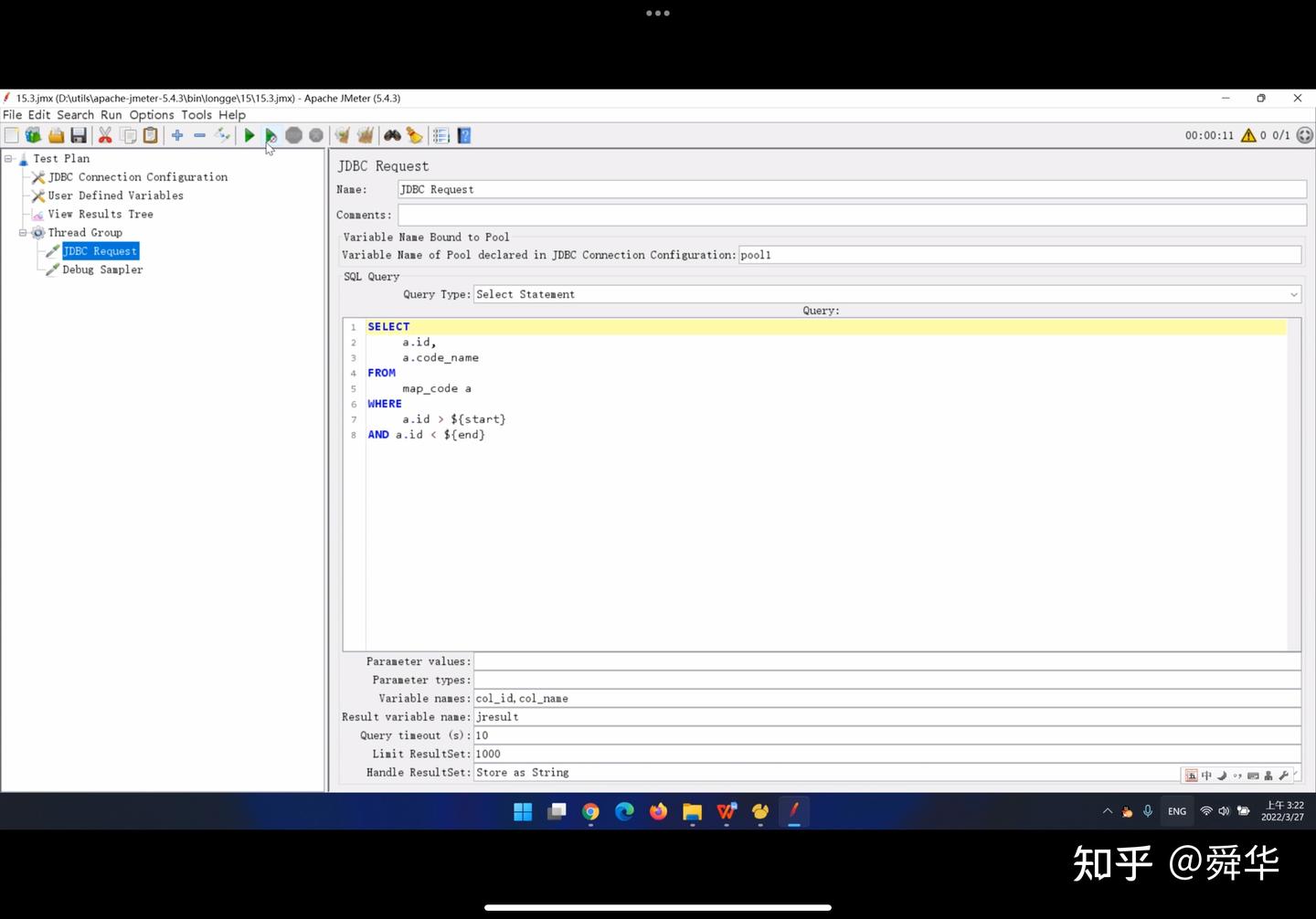Viewport: 1316px width, 919px height.
Task: Open the Search binoculars icon
Action: 392,135
